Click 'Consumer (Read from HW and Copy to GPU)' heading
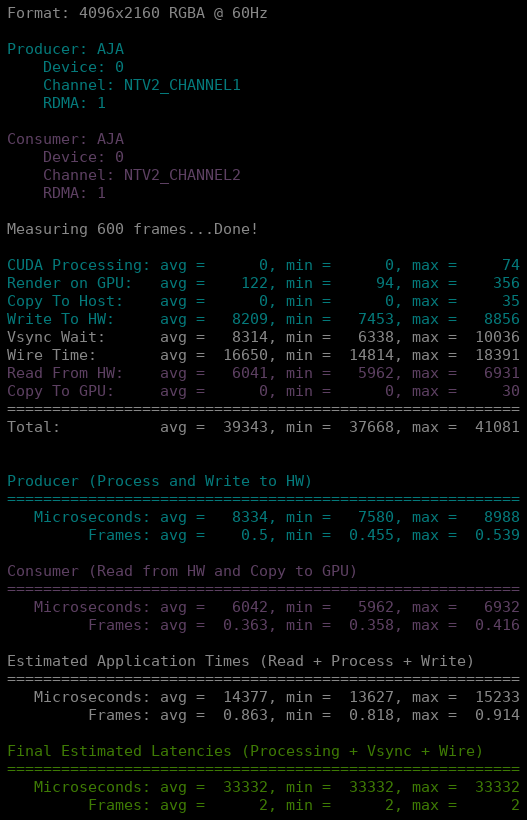The image size is (527, 820). click(x=182, y=571)
